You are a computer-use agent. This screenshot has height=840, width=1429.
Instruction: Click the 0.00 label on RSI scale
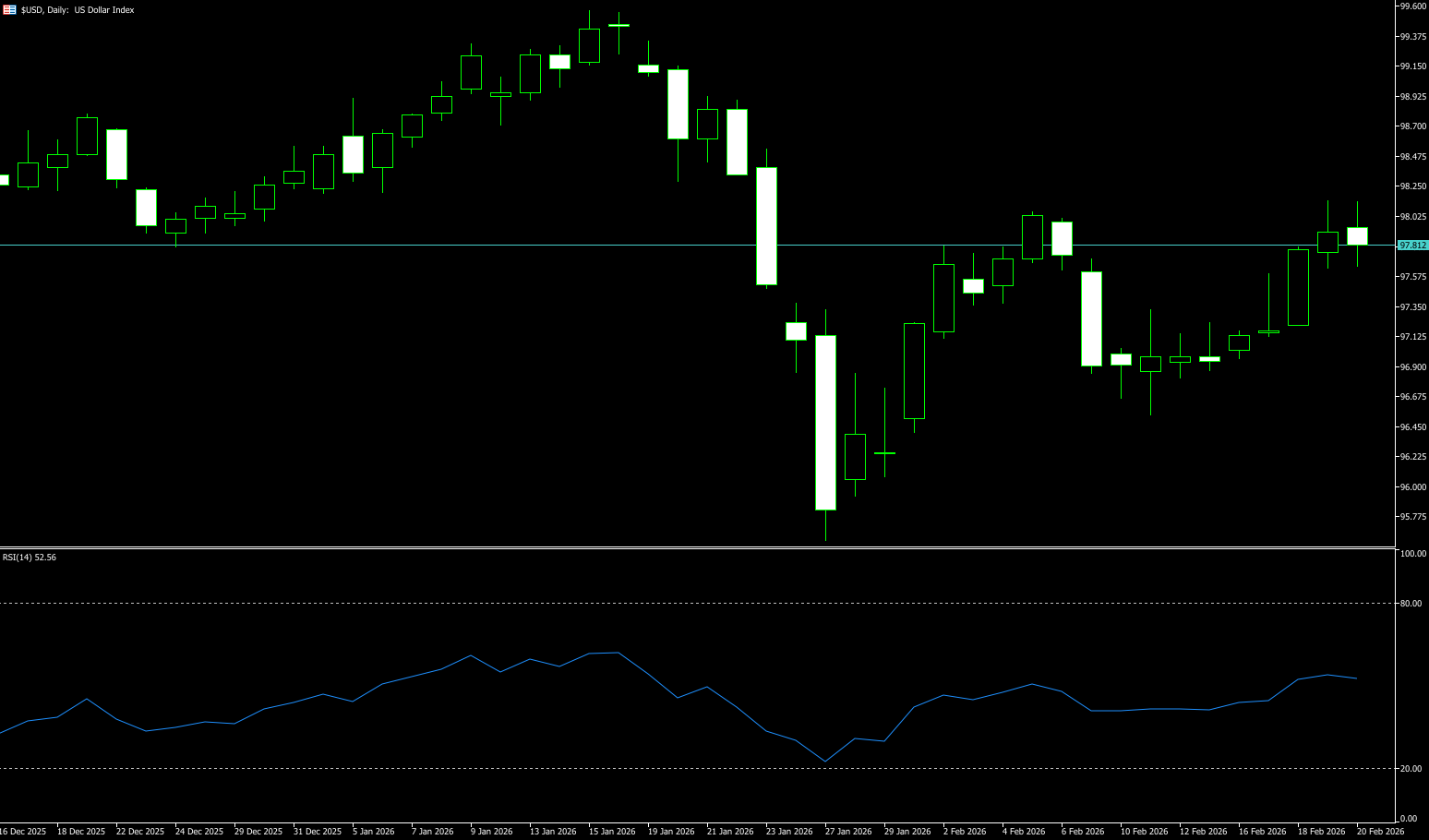1409,819
